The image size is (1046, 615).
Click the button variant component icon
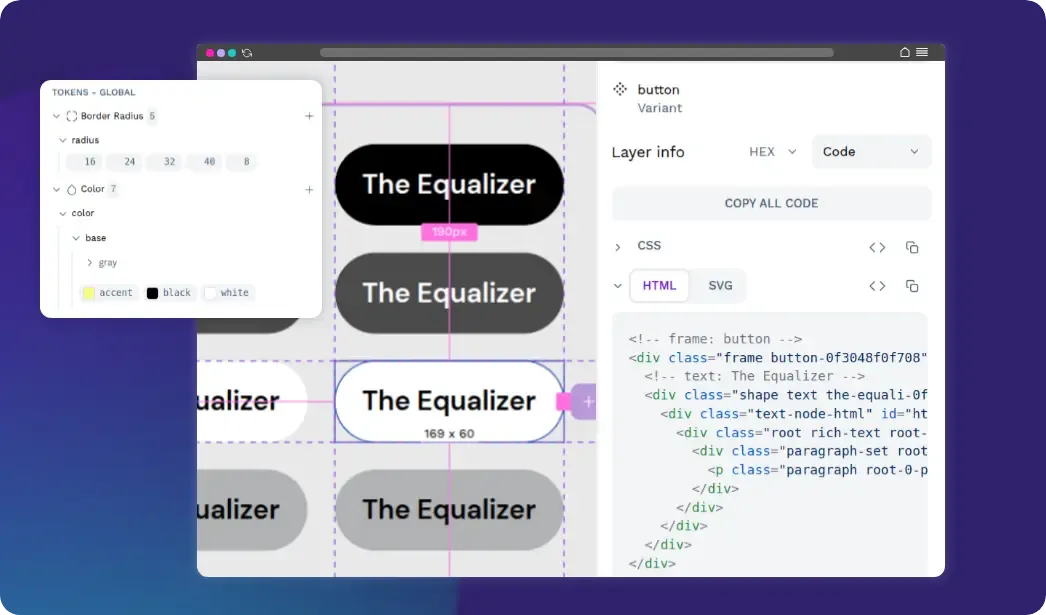click(620, 89)
